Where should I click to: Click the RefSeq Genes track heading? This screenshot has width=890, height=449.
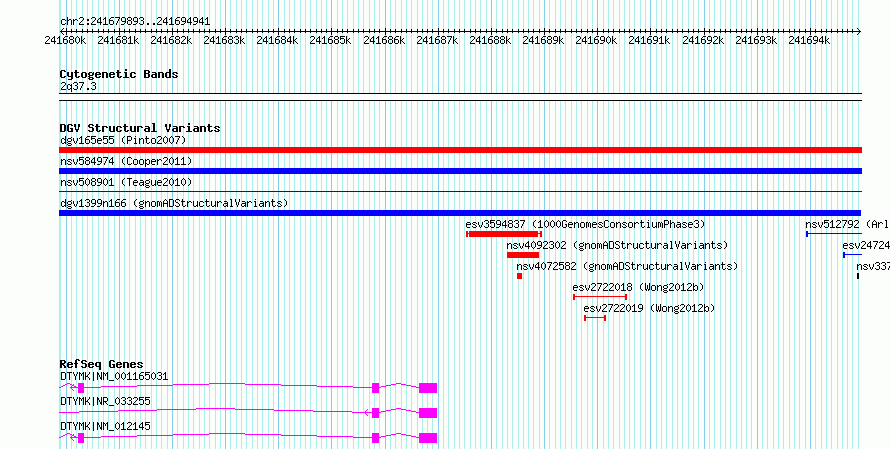click(102, 364)
